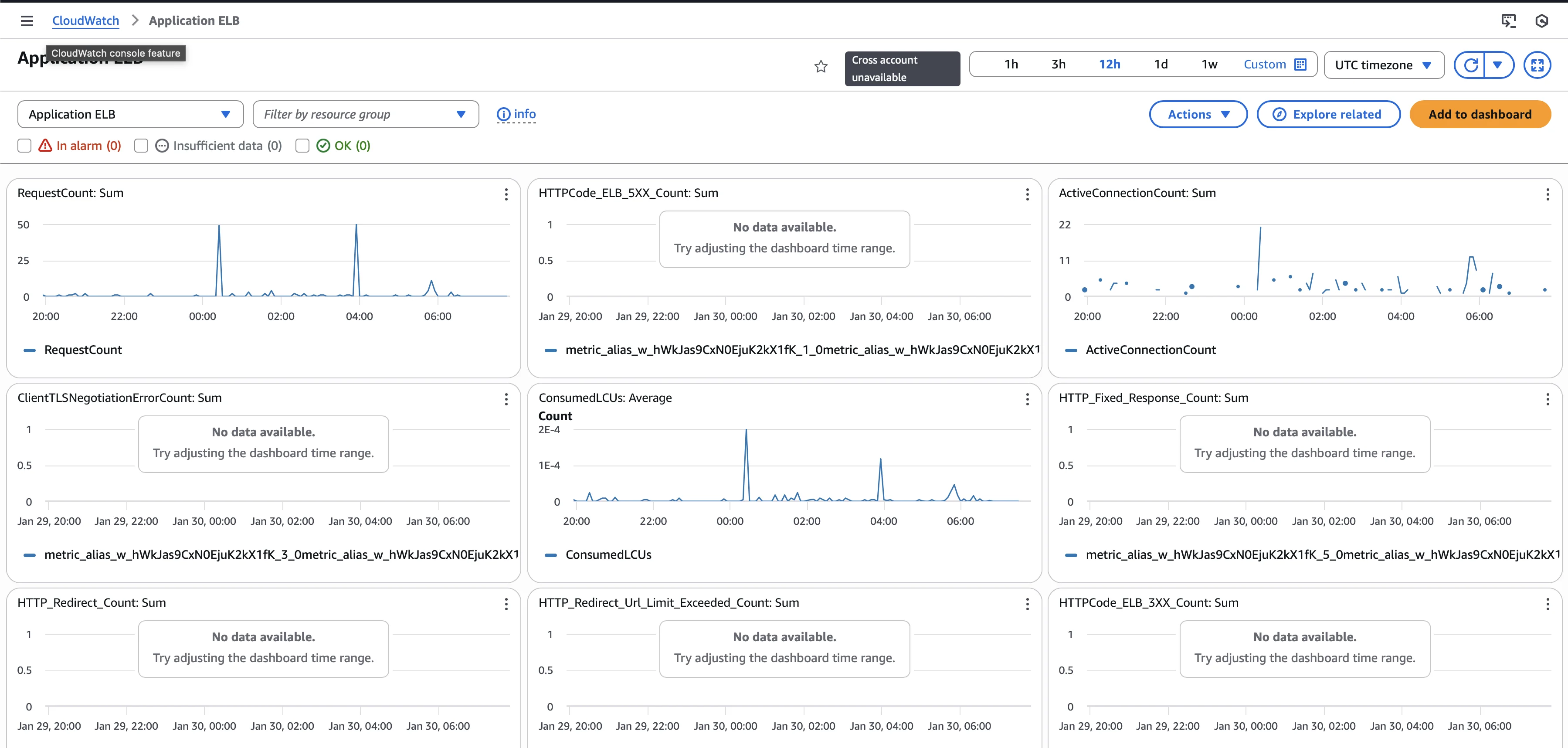This screenshot has height=748, width=1568.
Task: Check the In alarm filter checkbox
Action: 24,146
